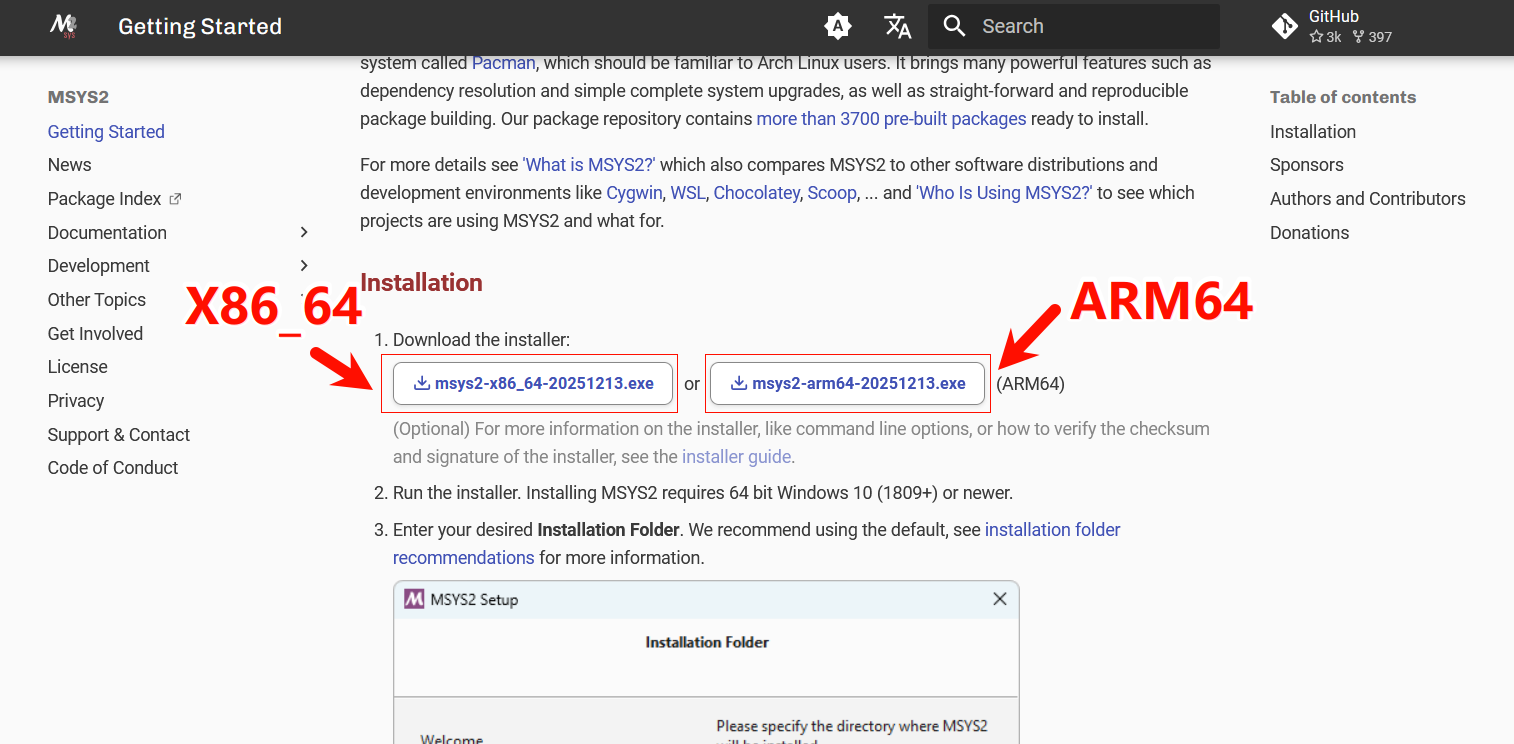
Task: Click the search magnifier icon
Action: coord(955,26)
